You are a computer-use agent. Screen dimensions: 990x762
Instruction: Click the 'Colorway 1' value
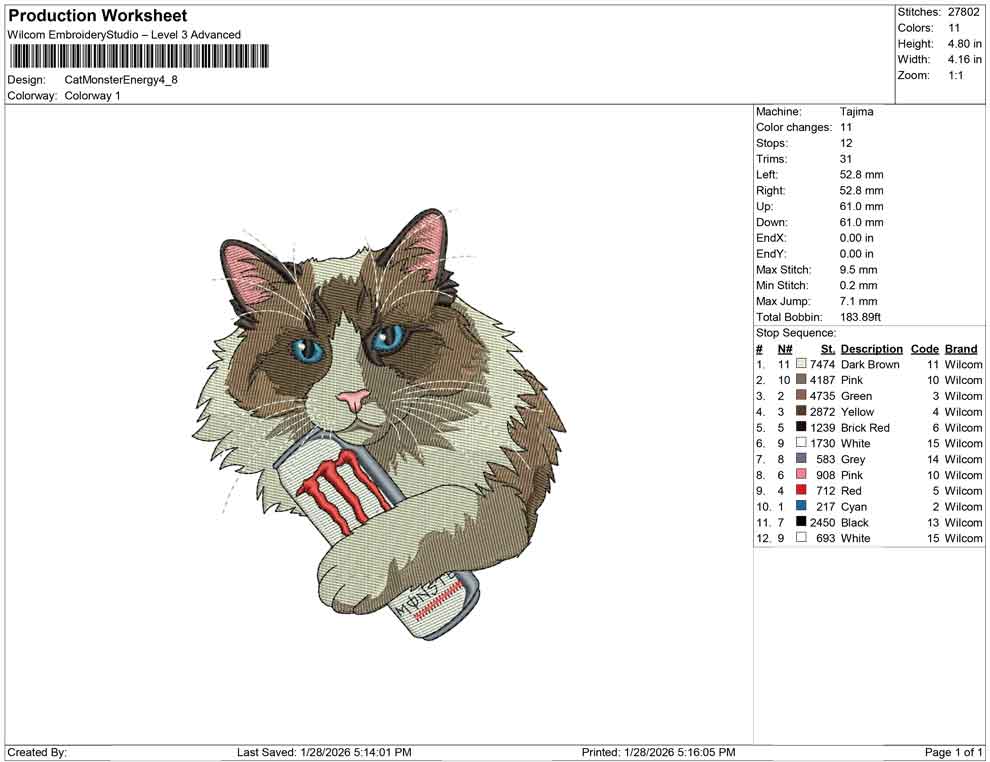point(92,96)
